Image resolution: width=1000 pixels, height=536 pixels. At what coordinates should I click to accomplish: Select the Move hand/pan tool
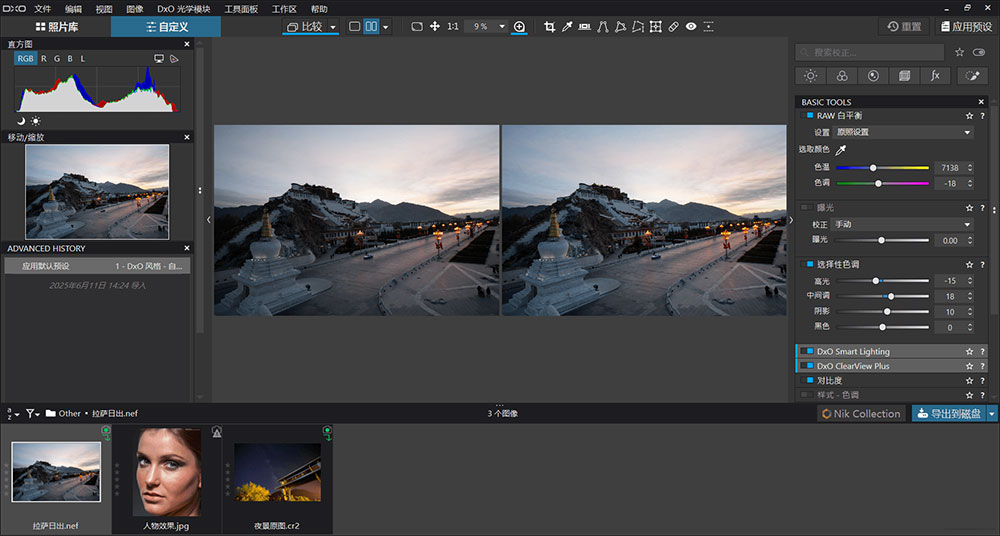point(435,27)
